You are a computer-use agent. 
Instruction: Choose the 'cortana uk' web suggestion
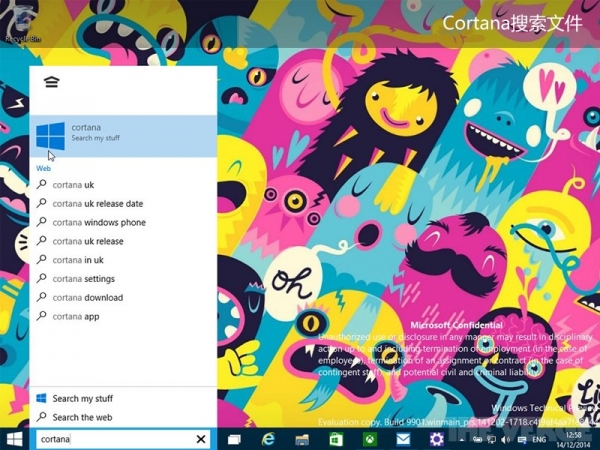pyautogui.click(x=123, y=185)
